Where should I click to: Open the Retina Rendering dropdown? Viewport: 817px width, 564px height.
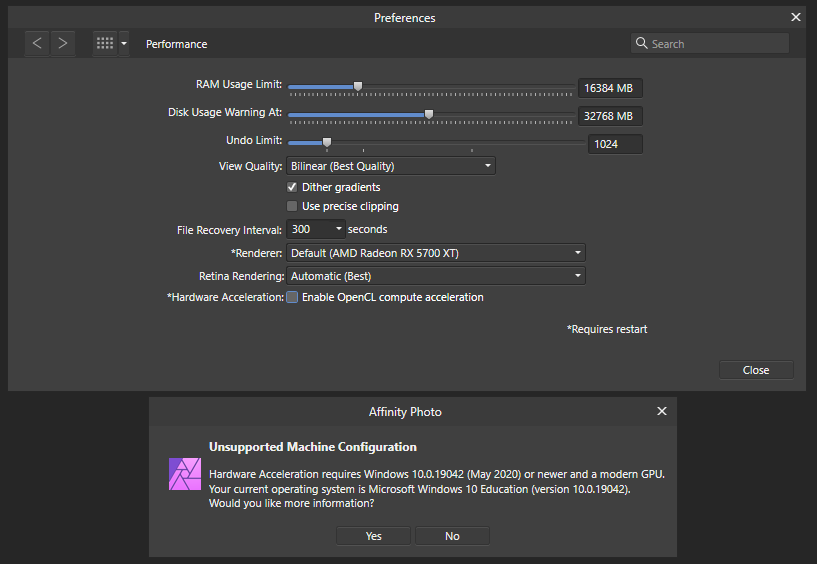pos(436,276)
